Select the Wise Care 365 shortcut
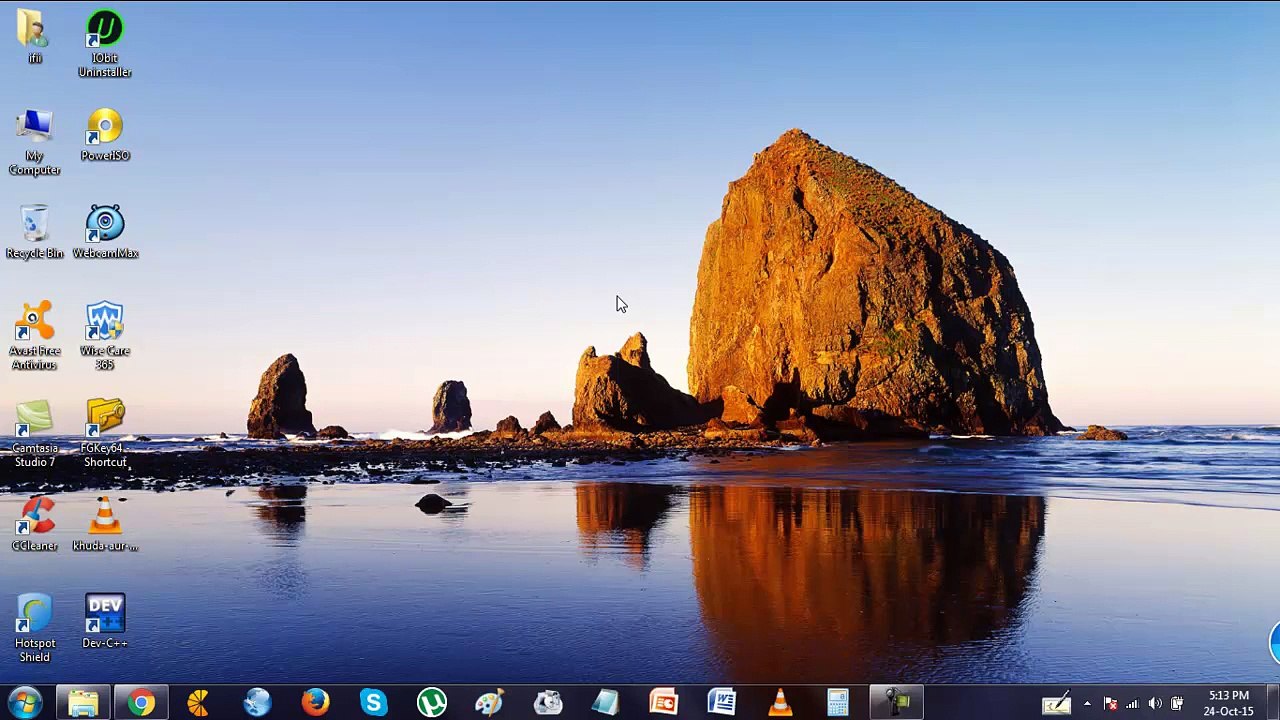Screen dimensions: 1280x720 pyautogui.click(x=105, y=336)
